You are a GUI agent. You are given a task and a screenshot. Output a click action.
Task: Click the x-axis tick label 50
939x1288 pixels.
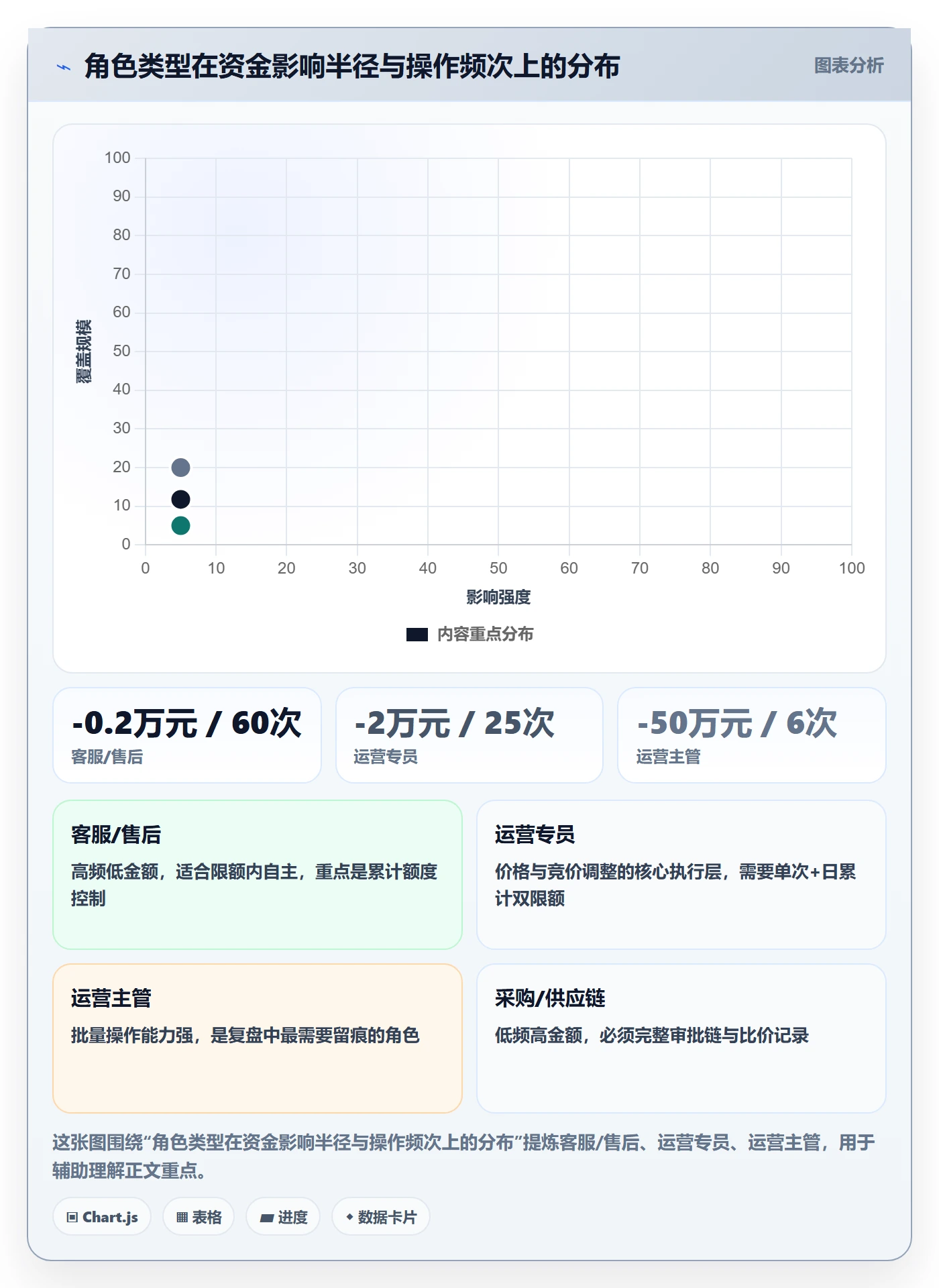coord(498,568)
